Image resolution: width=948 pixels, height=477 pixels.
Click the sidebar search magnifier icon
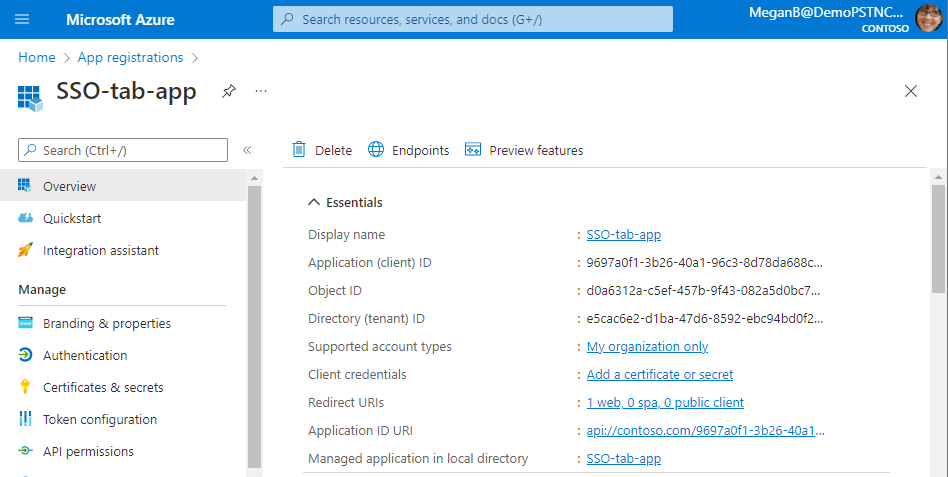30,150
